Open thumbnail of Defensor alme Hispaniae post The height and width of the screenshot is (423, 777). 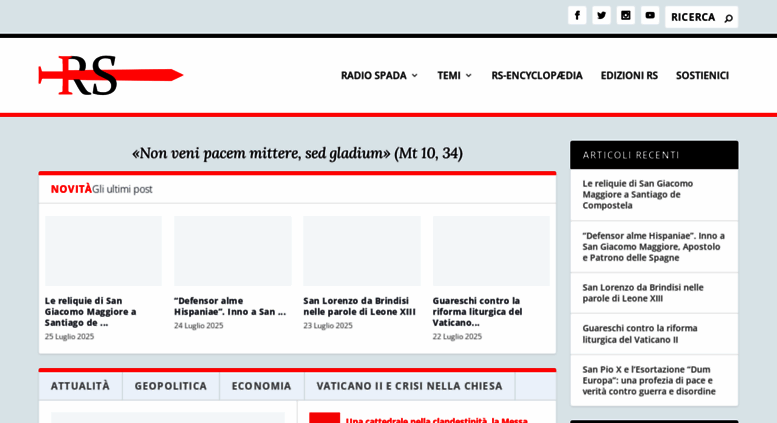coord(232,251)
